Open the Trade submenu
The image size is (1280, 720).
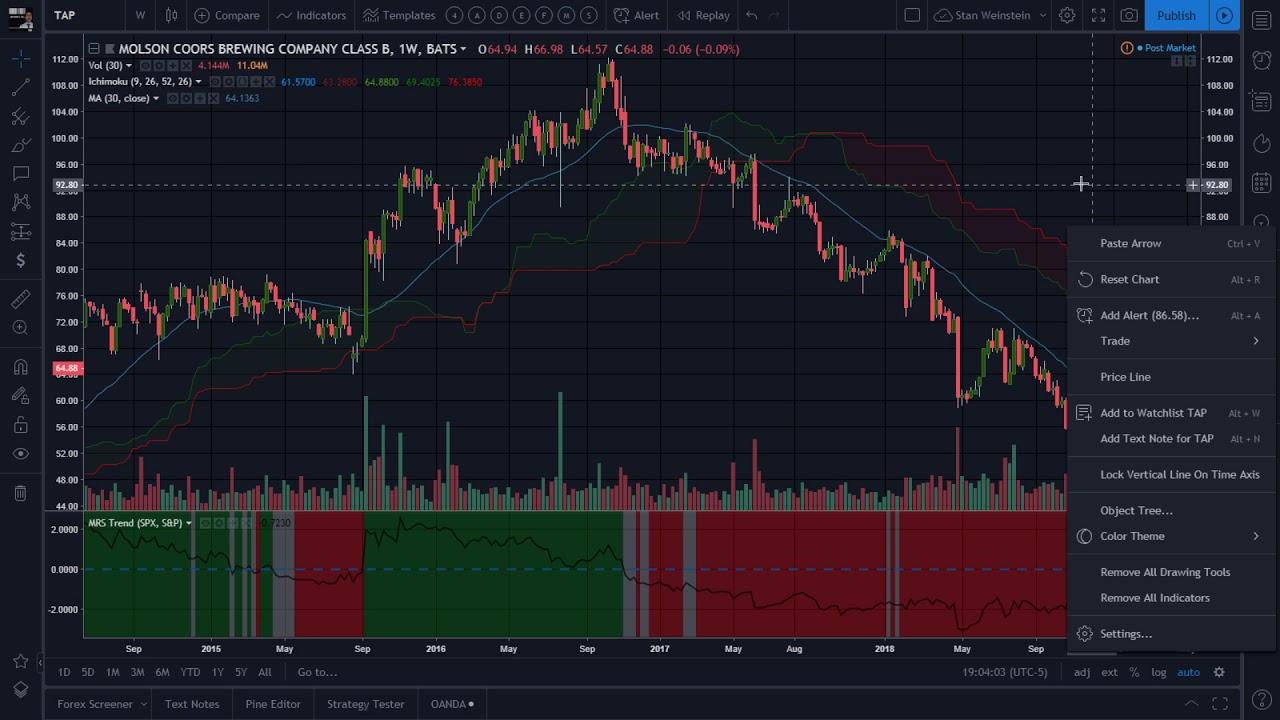click(x=1171, y=341)
